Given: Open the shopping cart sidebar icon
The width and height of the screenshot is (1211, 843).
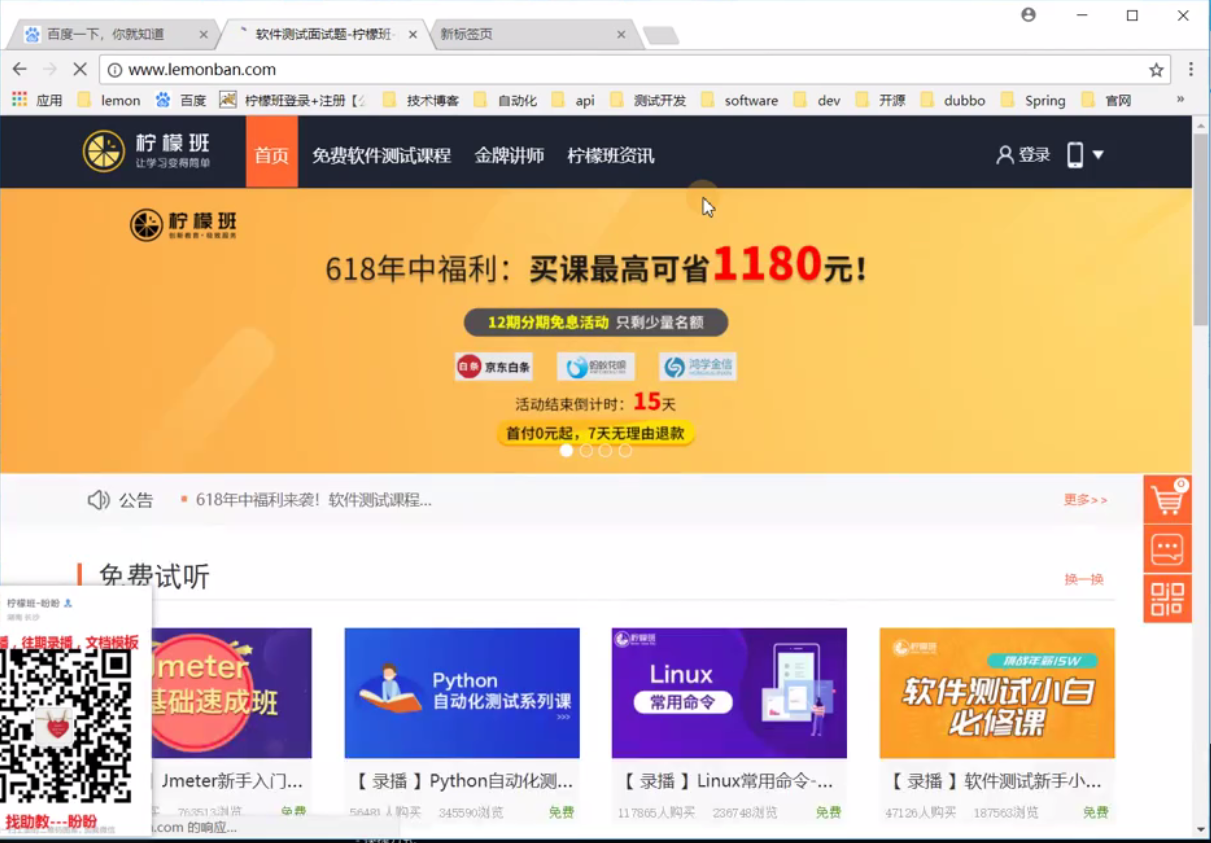Looking at the screenshot, I should click(1167, 499).
